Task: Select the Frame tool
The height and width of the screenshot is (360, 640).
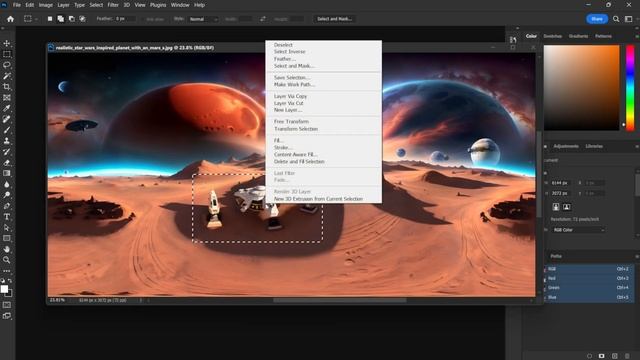Action: coord(7,98)
